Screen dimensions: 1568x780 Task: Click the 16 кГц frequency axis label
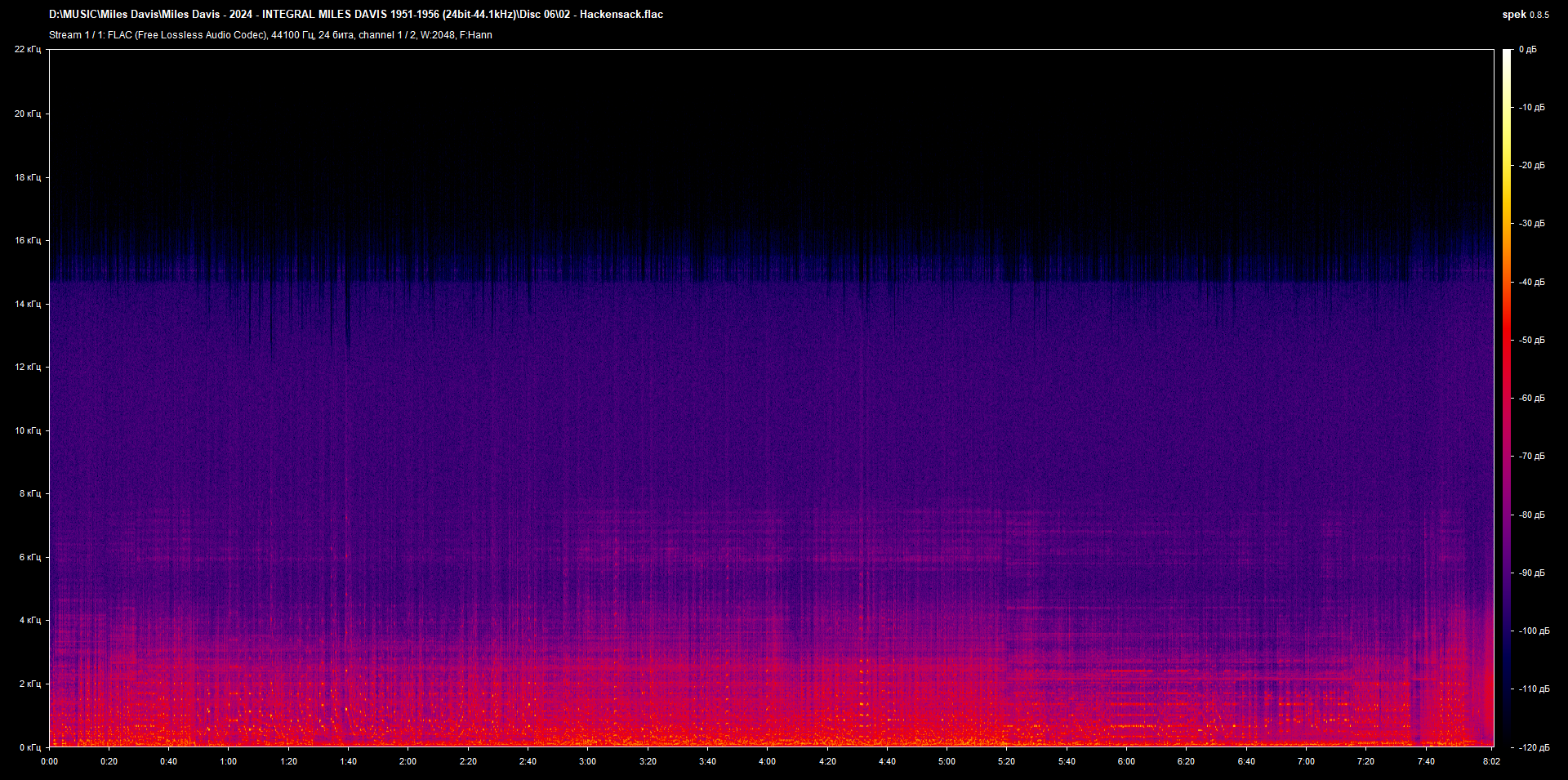[x=27, y=240]
